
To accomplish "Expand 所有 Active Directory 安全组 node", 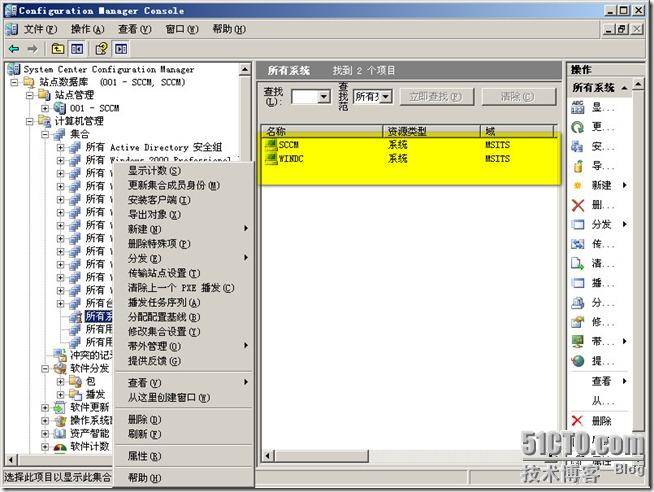I will coord(60,148).
